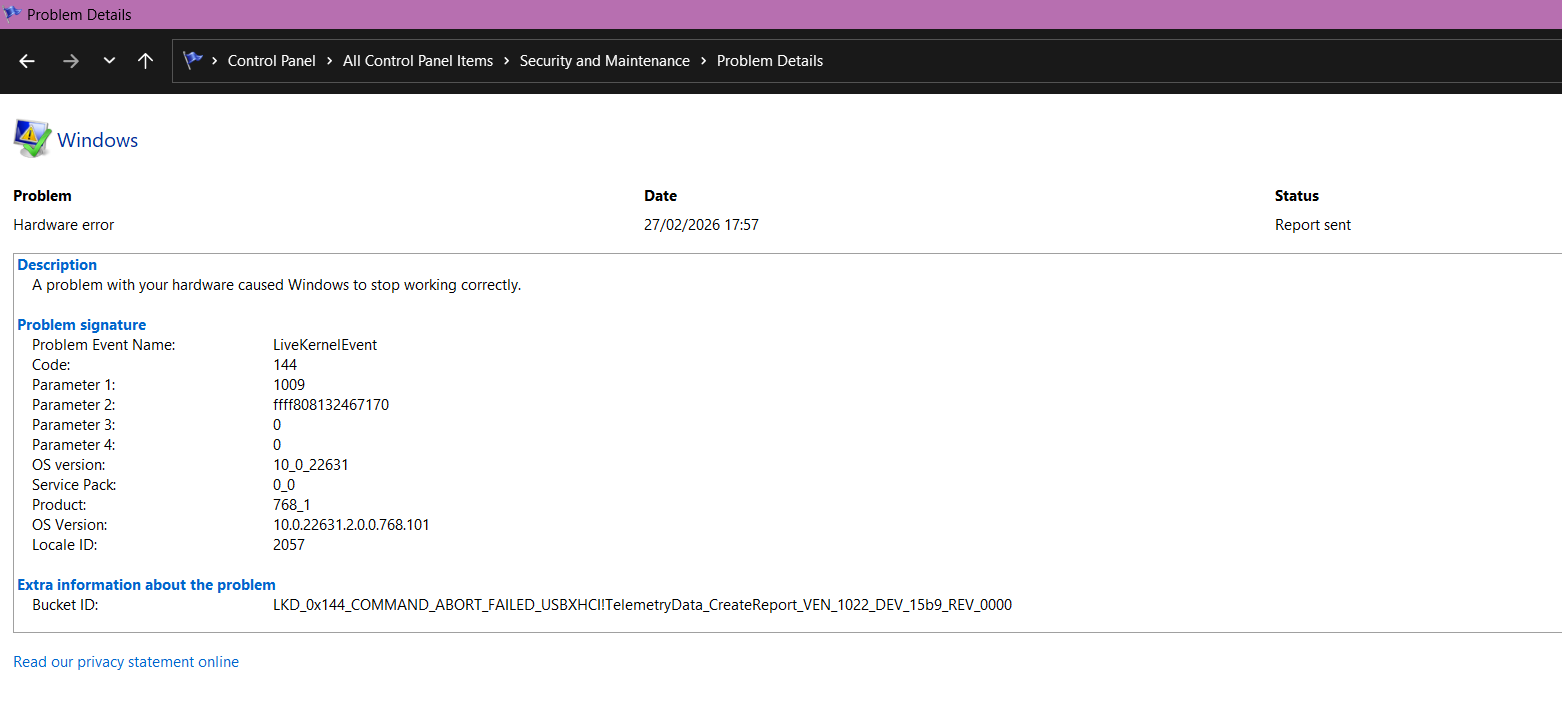This screenshot has height=727, width=1562.
Task: Expand the chevron after Control Panel
Action: (x=330, y=61)
